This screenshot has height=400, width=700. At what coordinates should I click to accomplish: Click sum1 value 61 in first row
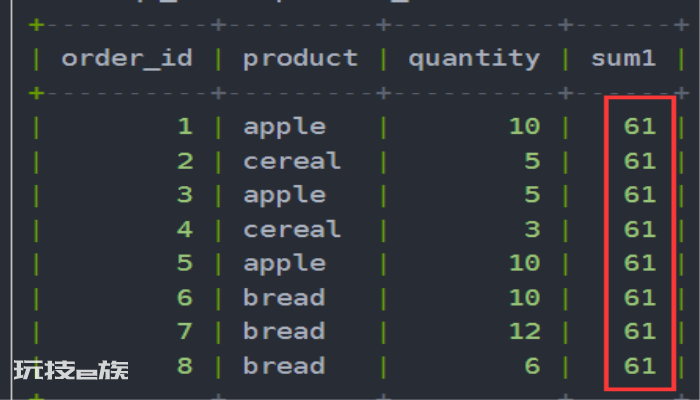640,126
